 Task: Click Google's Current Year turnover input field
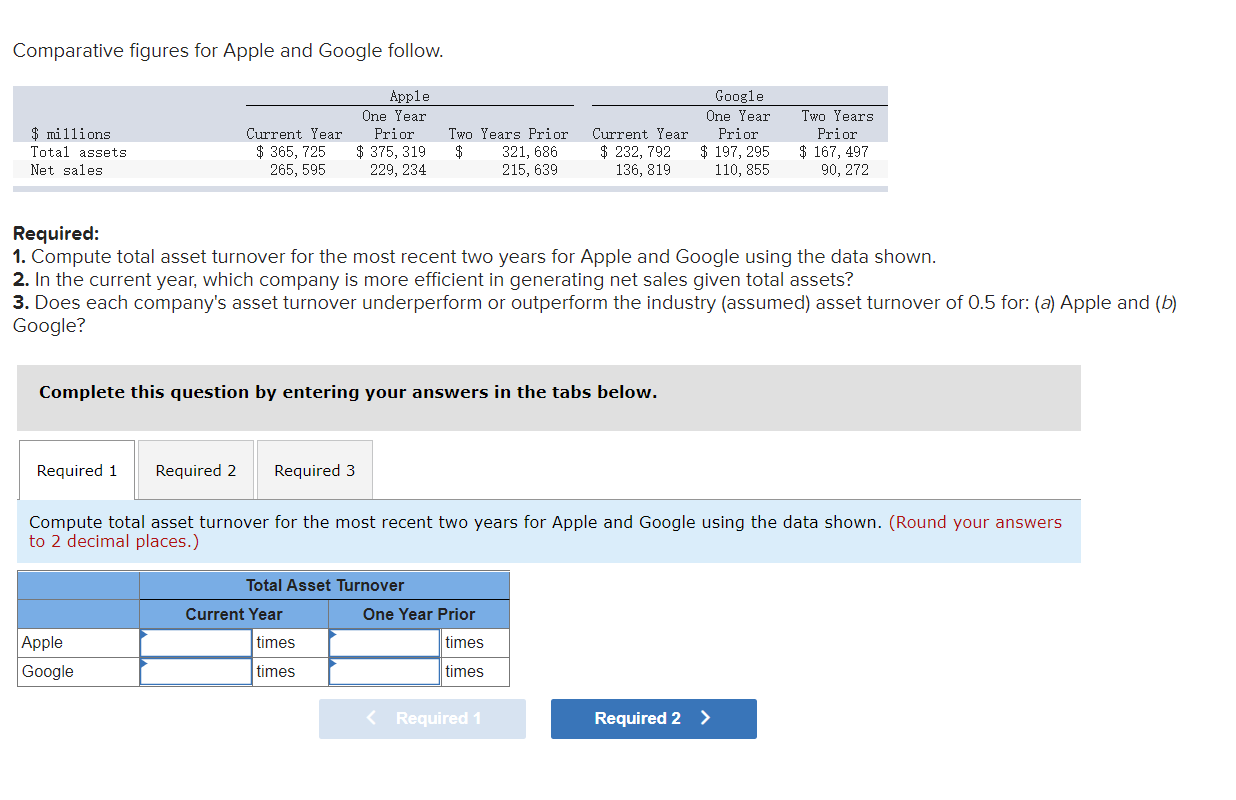pos(195,671)
